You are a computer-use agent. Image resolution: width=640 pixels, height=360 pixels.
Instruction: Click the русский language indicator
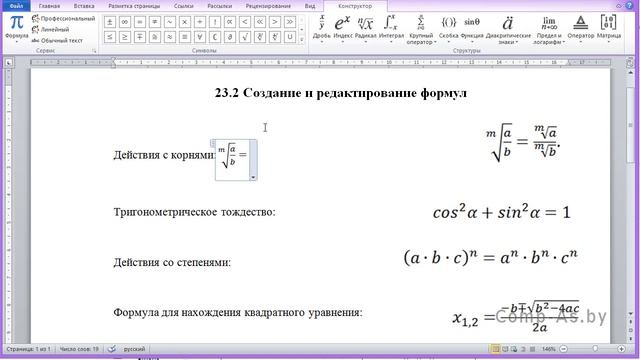(134, 349)
